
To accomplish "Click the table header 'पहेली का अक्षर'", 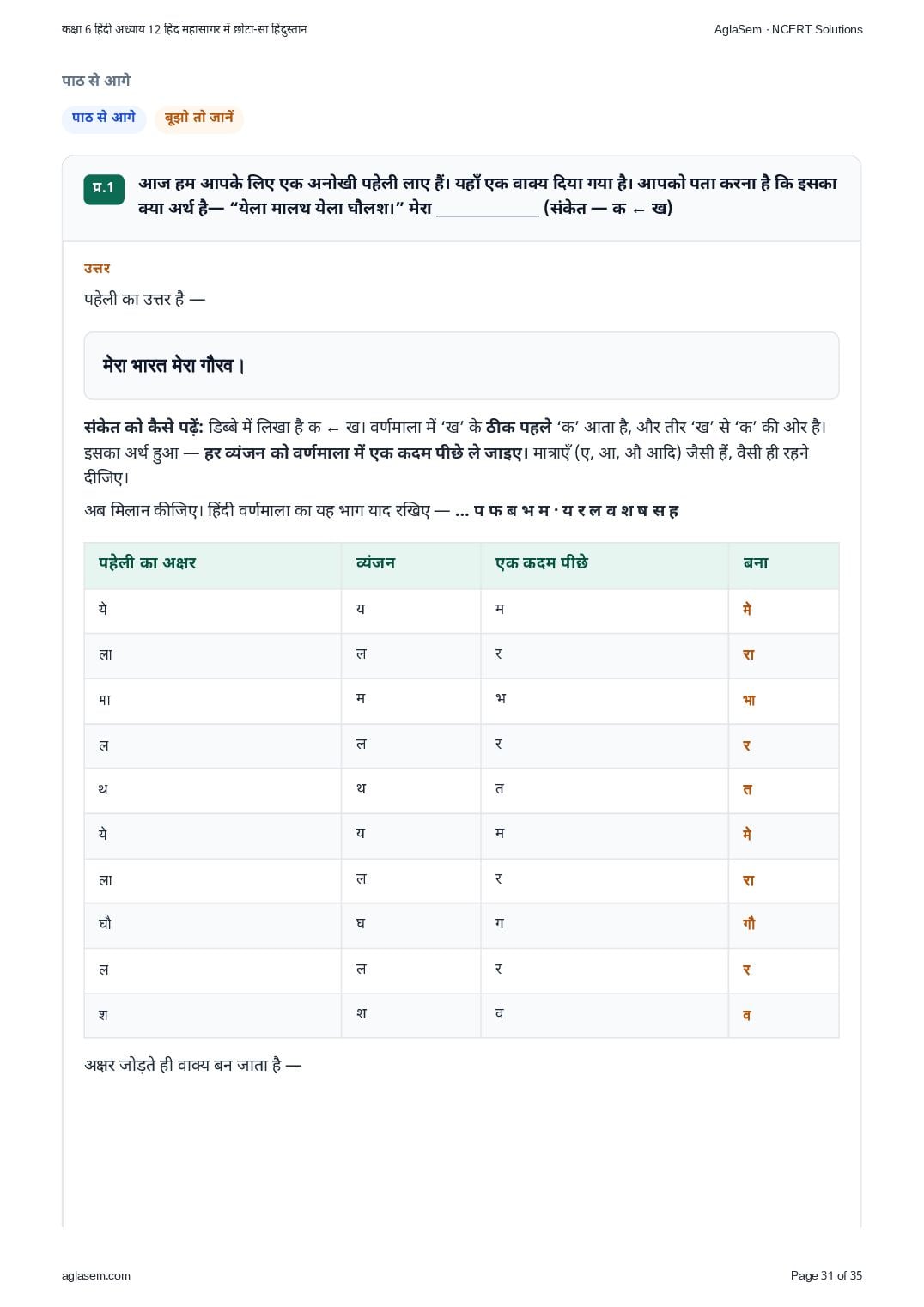I will (x=147, y=563).
